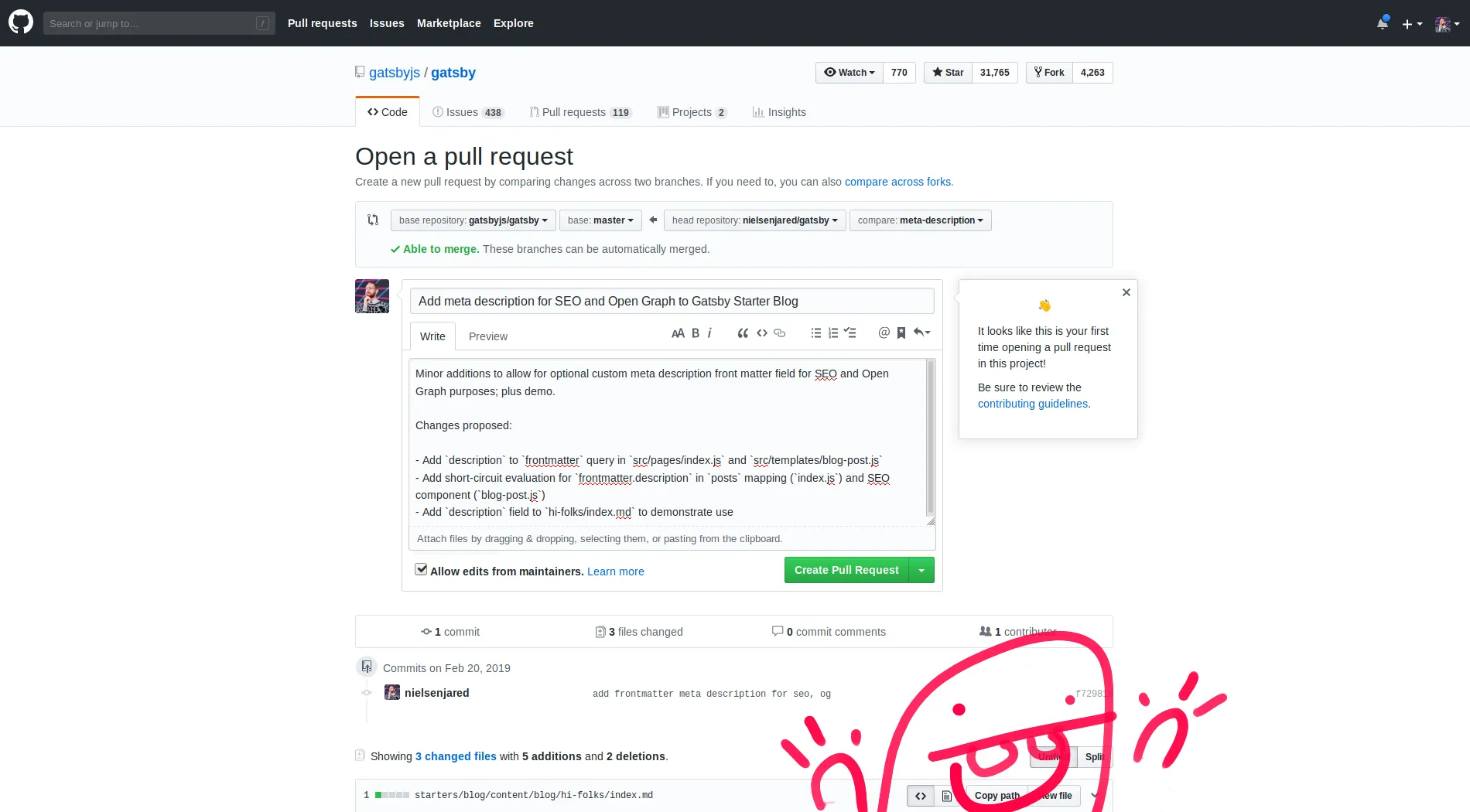The image size is (1470, 812).
Task: Open base repository gatsbyjs/gatsby dropdown
Action: [473, 220]
